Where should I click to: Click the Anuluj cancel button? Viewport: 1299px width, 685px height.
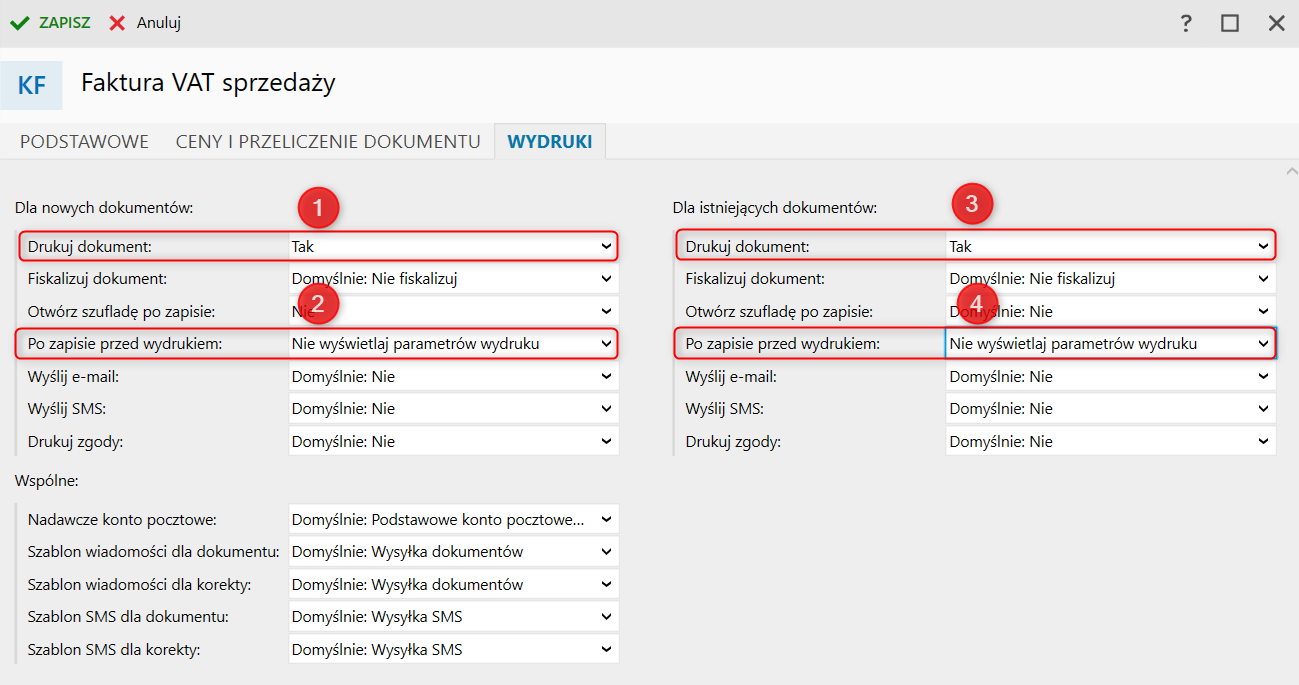pyautogui.click(x=145, y=22)
